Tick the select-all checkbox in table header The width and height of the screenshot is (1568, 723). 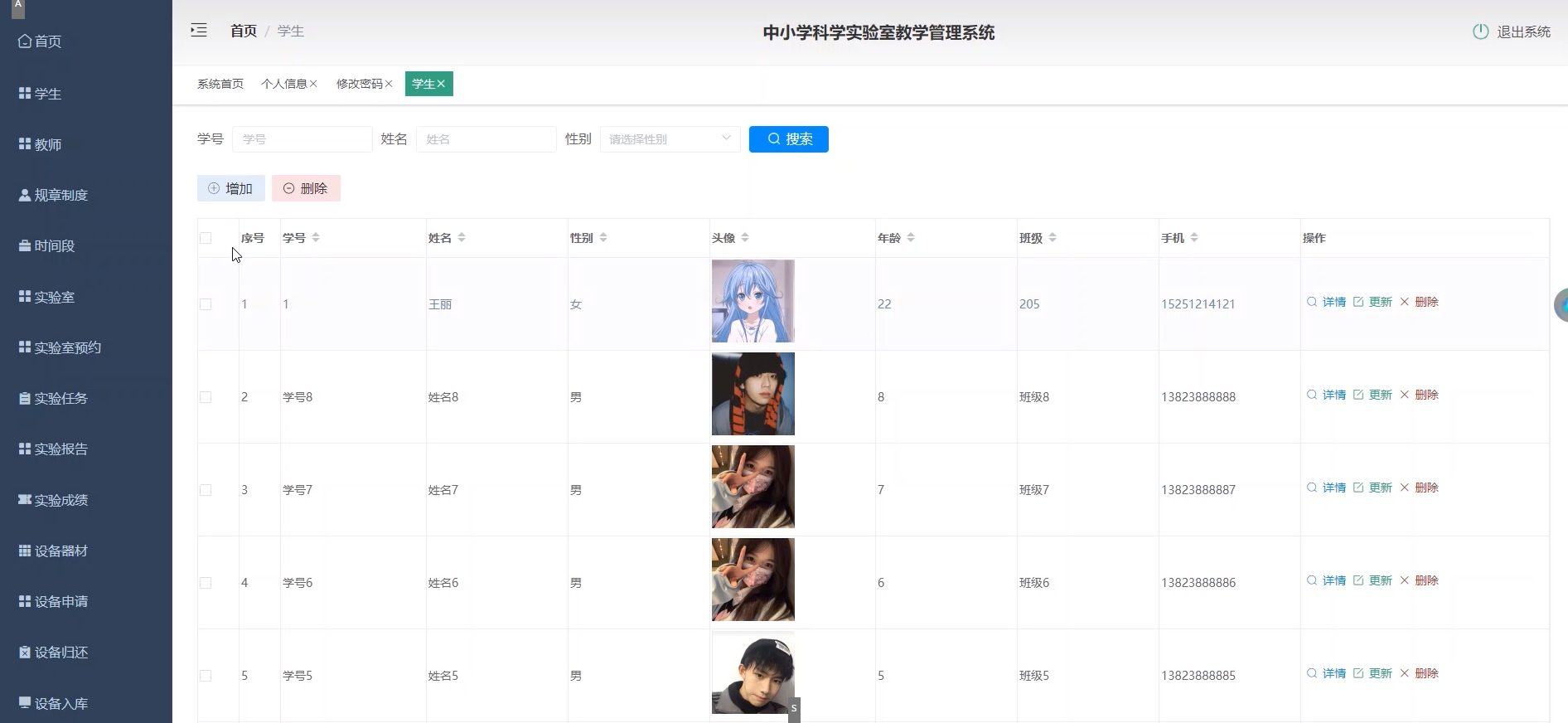click(206, 238)
